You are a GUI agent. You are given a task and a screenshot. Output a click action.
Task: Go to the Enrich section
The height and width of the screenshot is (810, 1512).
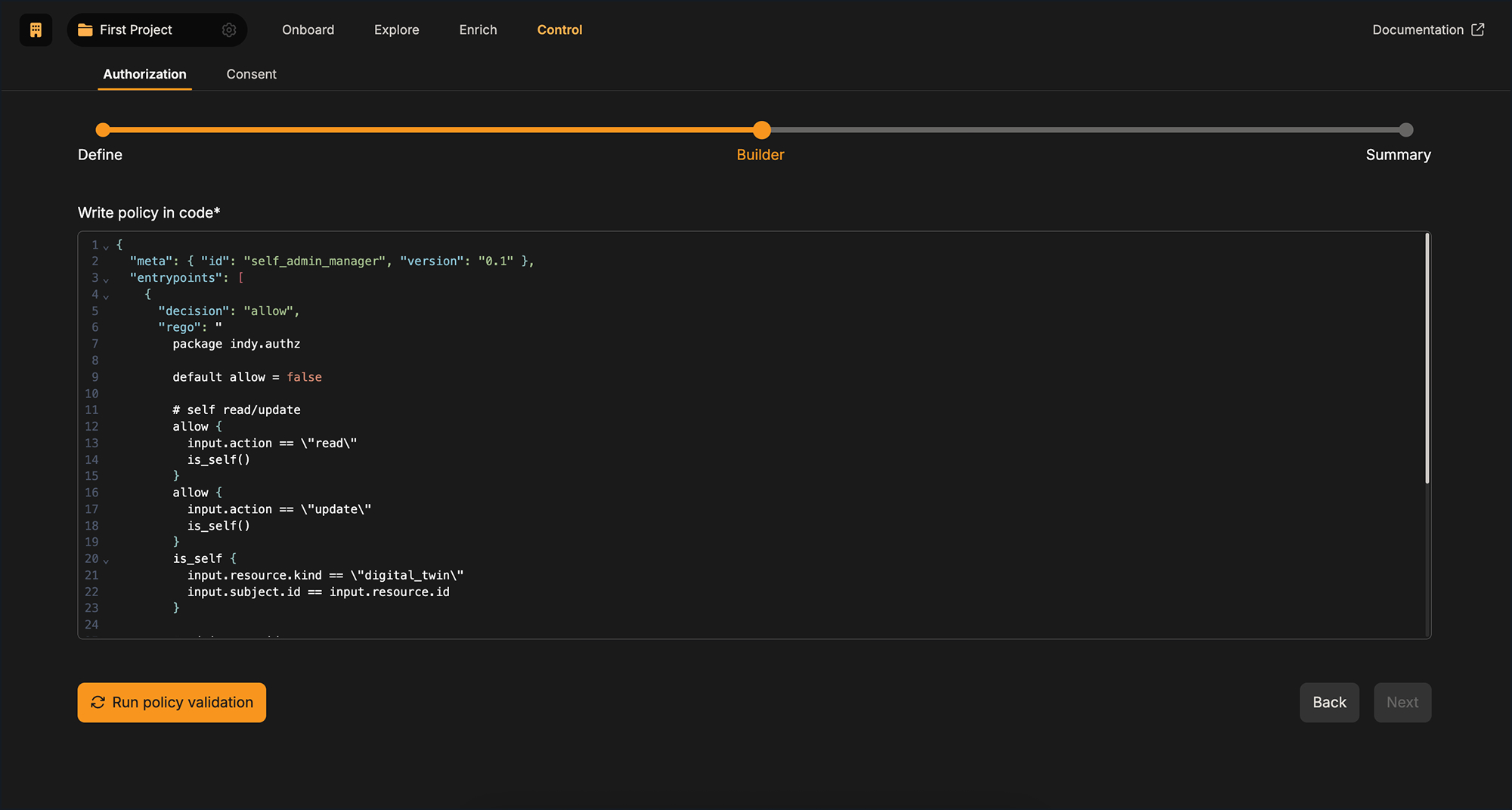[478, 30]
